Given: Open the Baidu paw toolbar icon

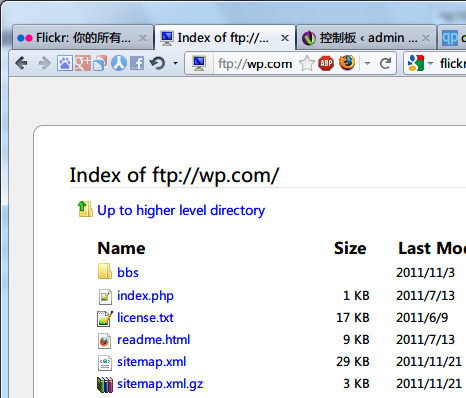Looking at the screenshot, I should pos(65,63).
